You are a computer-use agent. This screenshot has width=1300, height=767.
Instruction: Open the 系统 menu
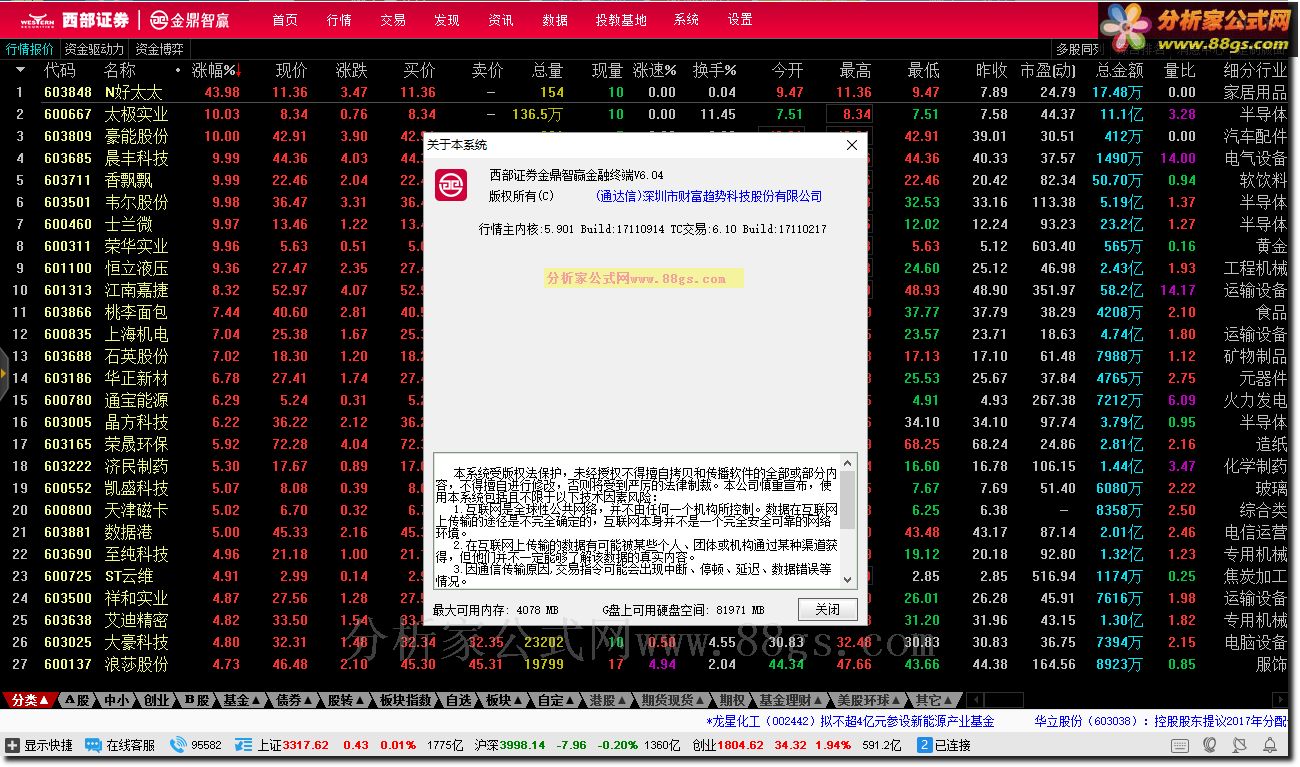pos(686,20)
